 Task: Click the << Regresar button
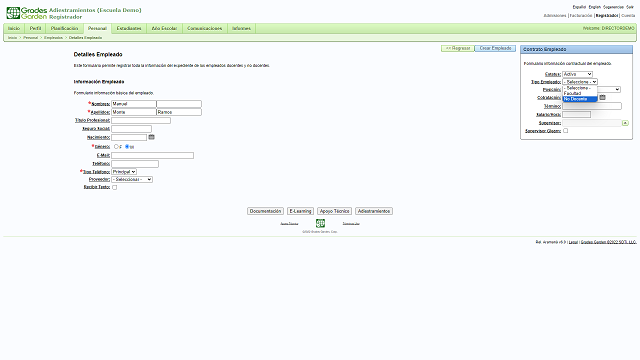pos(458,48)
